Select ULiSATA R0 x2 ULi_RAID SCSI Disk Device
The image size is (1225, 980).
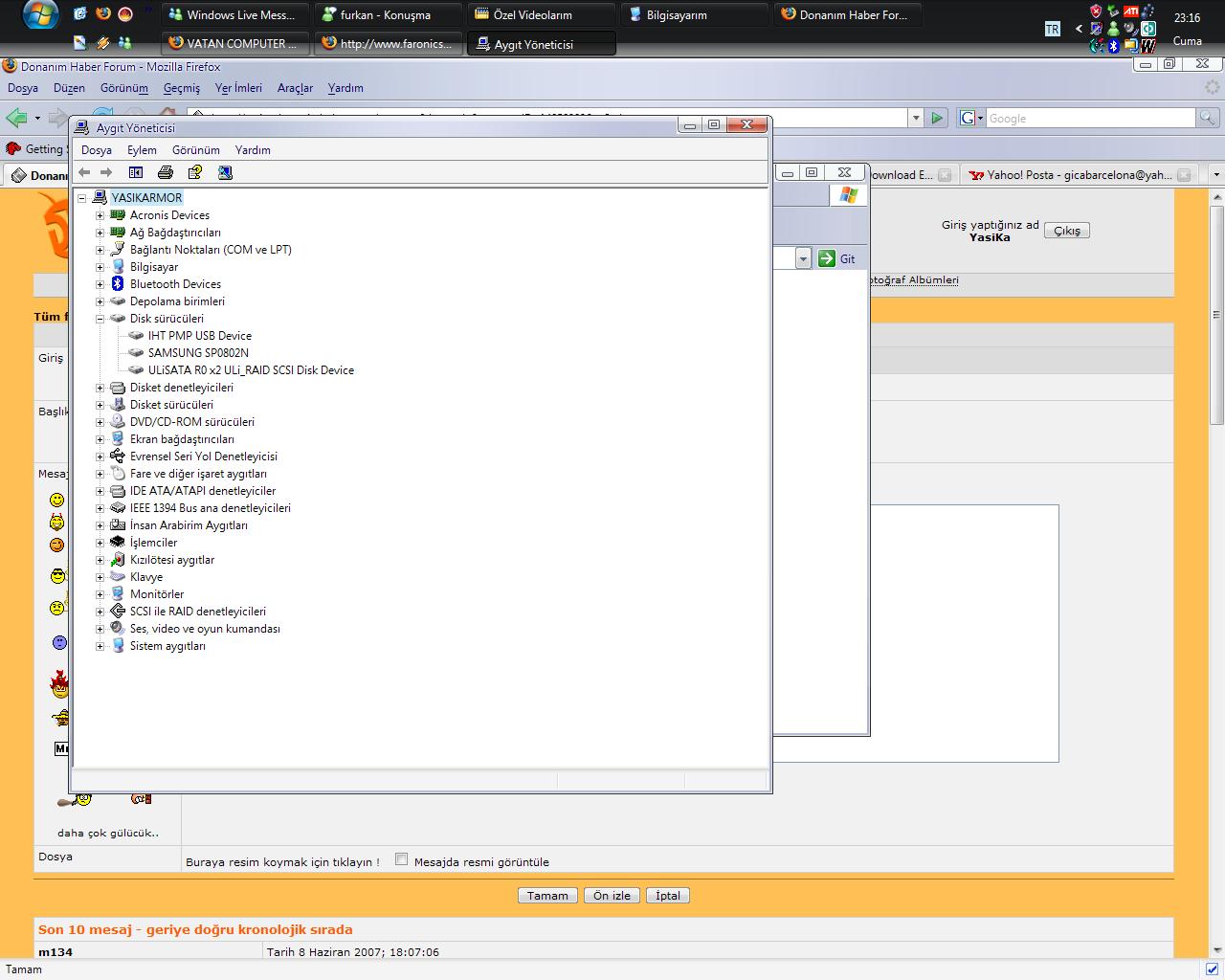251,370
